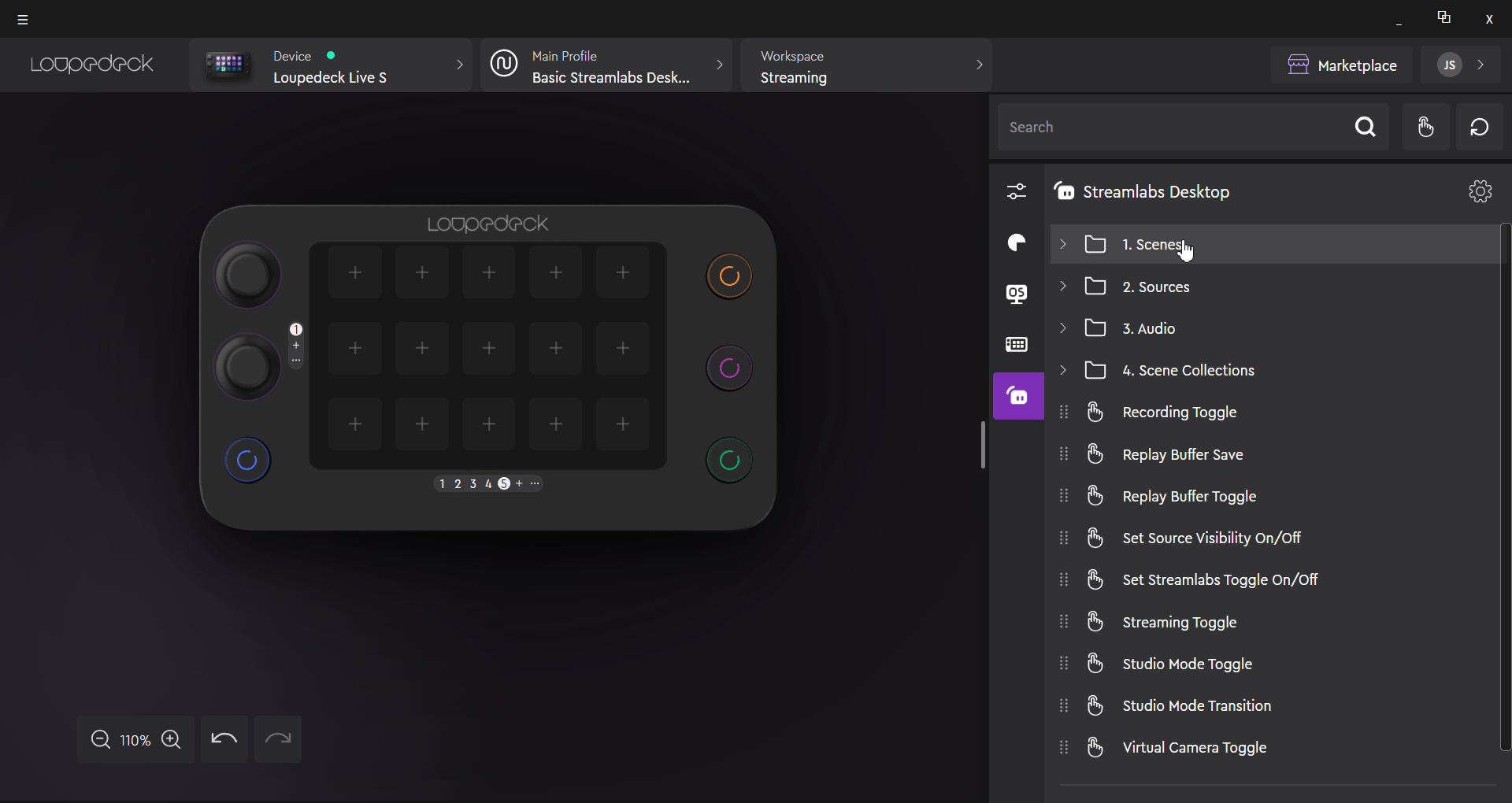Viewport: 1512px width, 803px height.
Task: Select the Streamlabs plugin icon in the sidebar
Action: click(x=1017, y=396)
